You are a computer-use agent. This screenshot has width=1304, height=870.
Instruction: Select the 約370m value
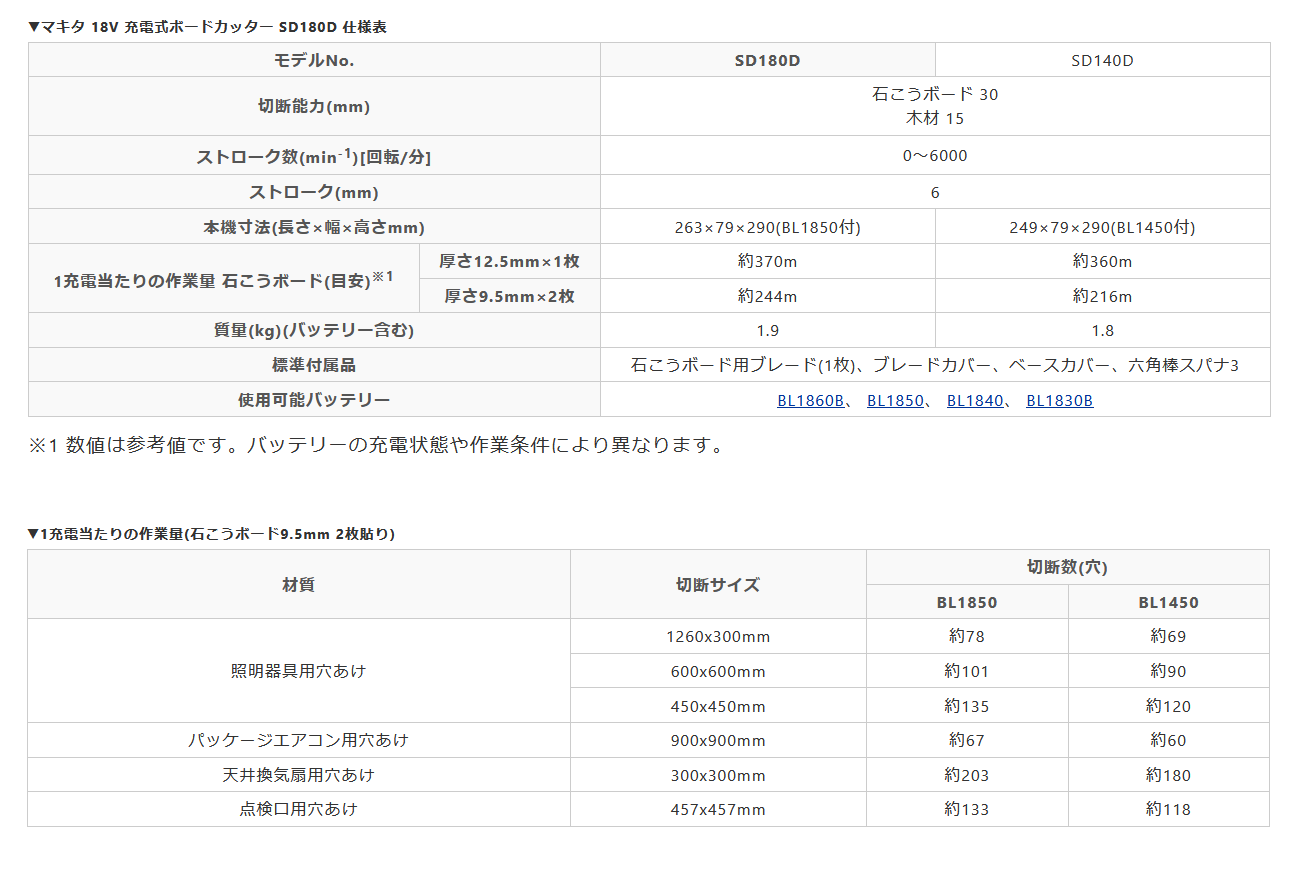tap(768, 261)
